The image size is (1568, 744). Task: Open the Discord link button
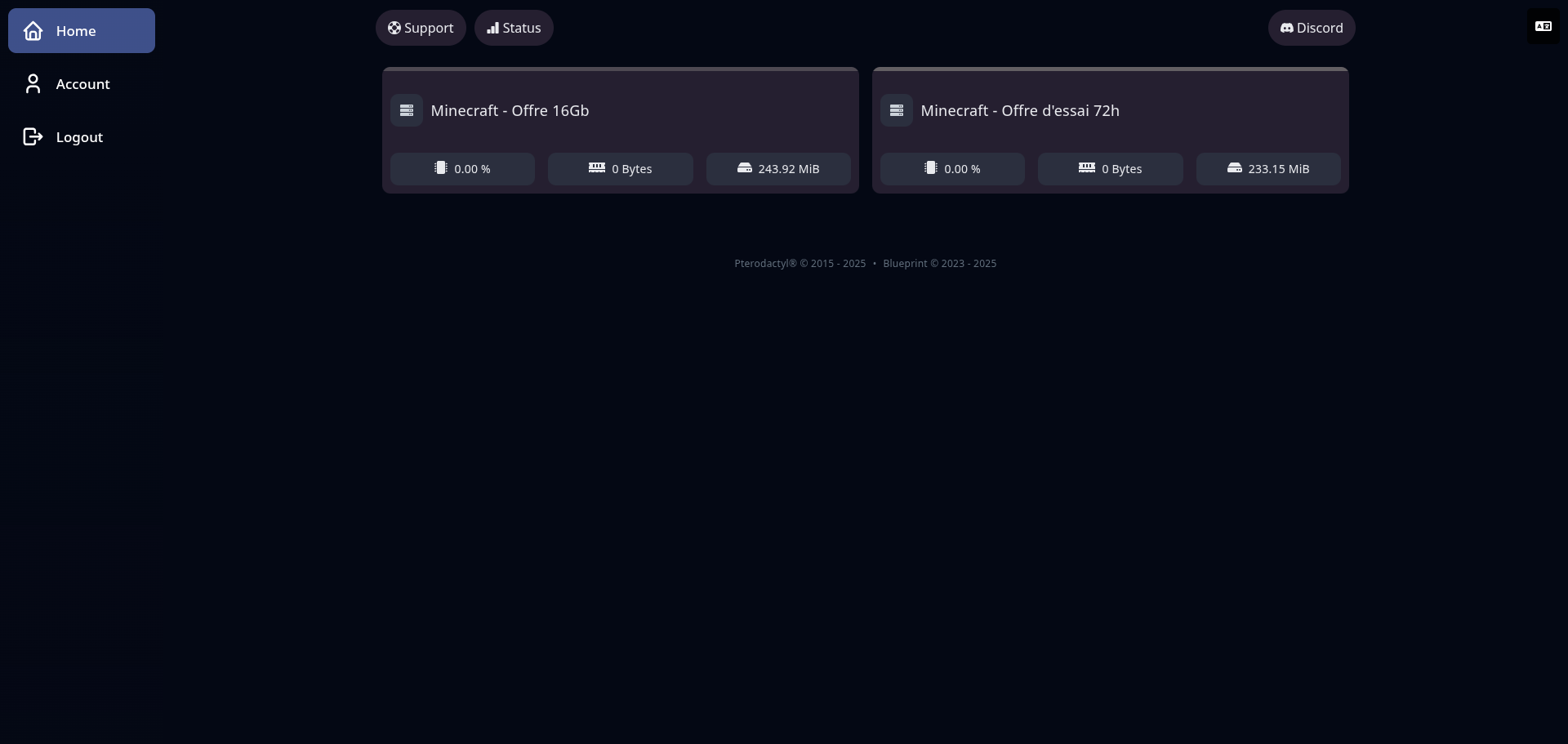[1312, 28]
